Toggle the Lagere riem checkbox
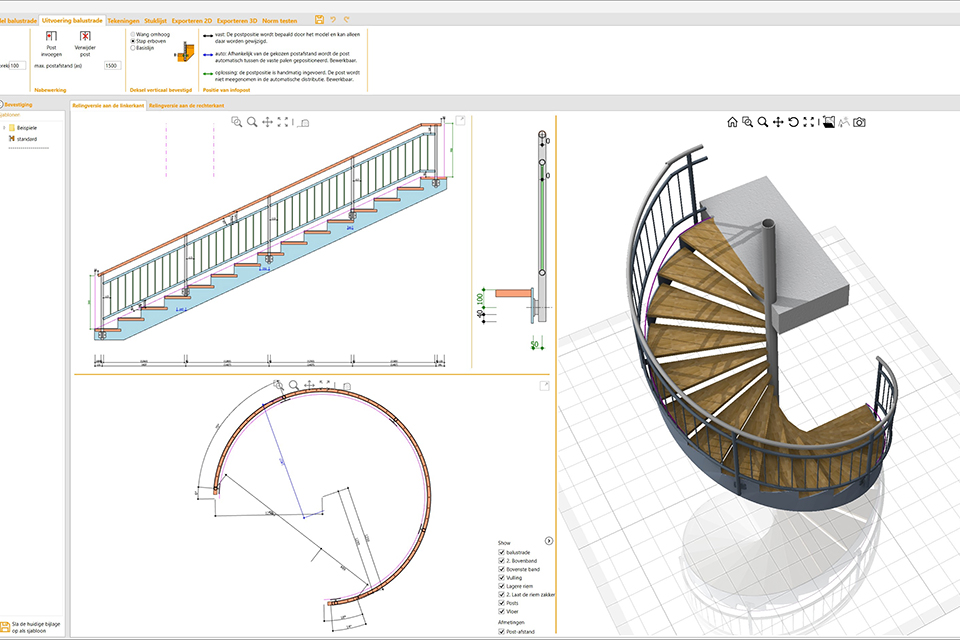This screenshot has width=960, height=640. [x=501, y=586]
